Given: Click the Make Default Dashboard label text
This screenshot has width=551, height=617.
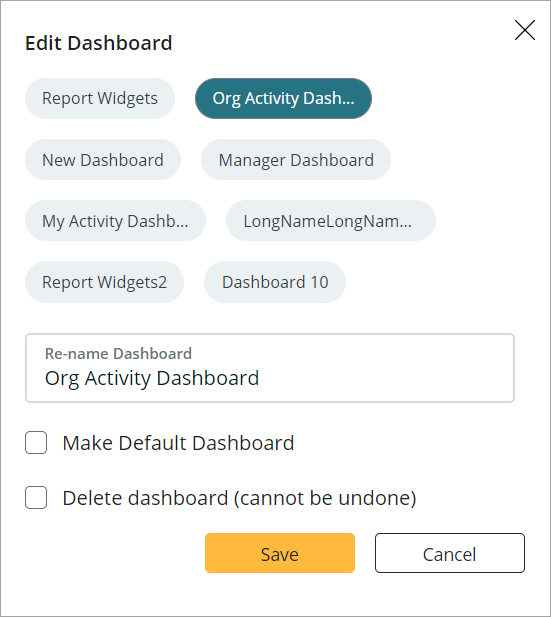Looking at the screenshot, I should click(178, 443).
